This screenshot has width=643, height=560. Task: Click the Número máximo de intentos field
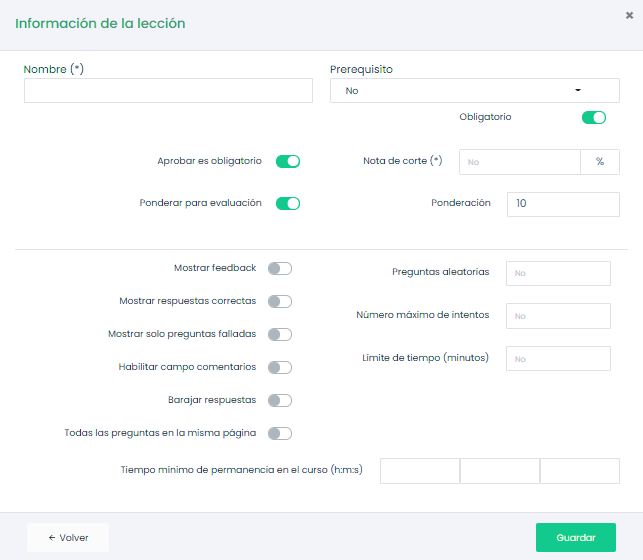coord(557,316)
